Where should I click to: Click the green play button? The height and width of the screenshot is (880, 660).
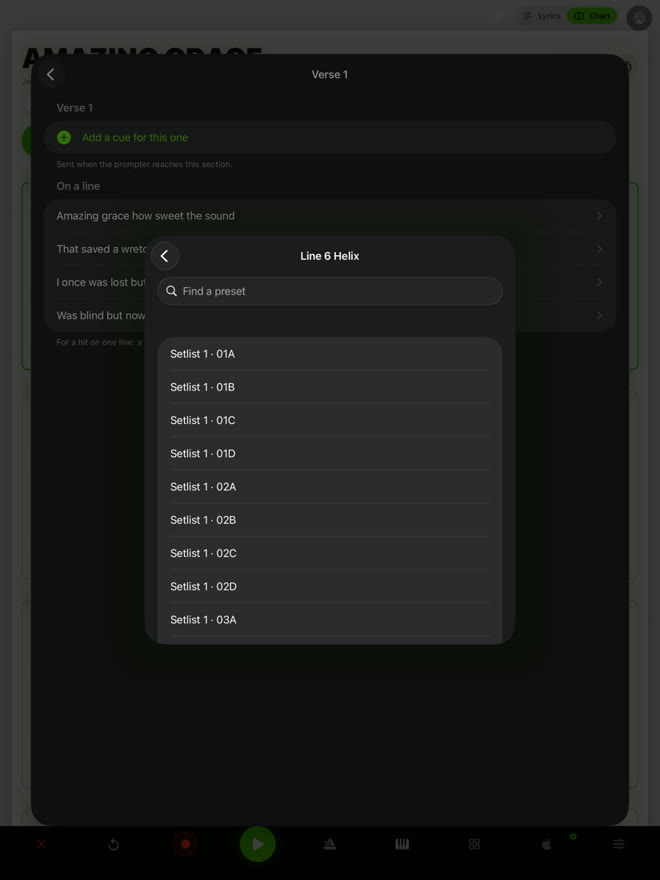(x=258, y=844)
